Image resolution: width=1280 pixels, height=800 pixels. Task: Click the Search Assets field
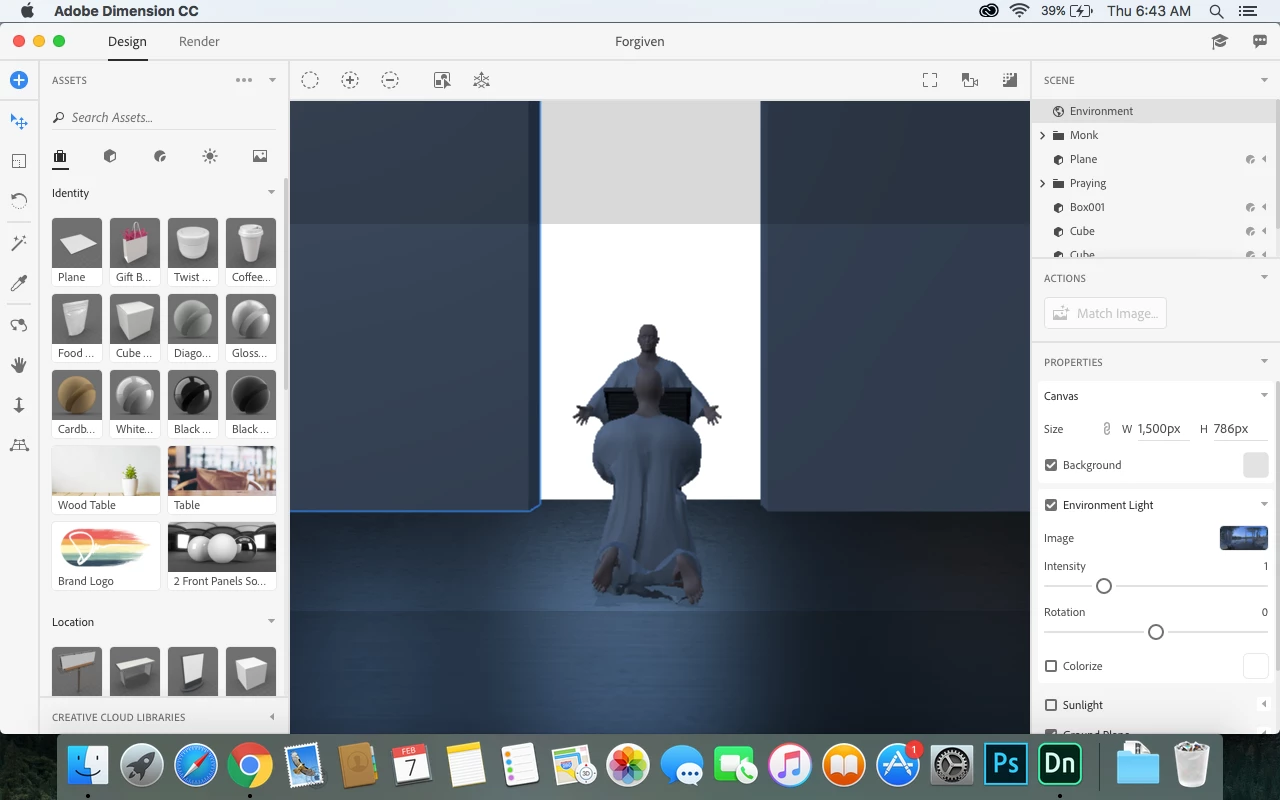[165, 117]
